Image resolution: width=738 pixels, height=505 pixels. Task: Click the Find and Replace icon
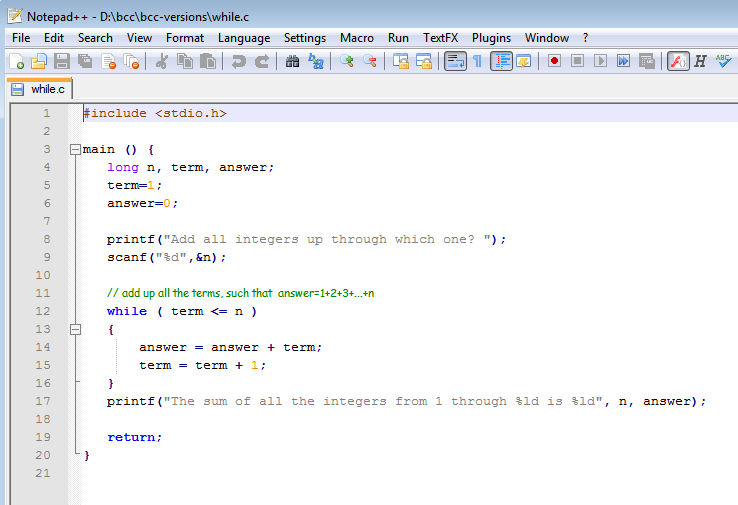316,61
